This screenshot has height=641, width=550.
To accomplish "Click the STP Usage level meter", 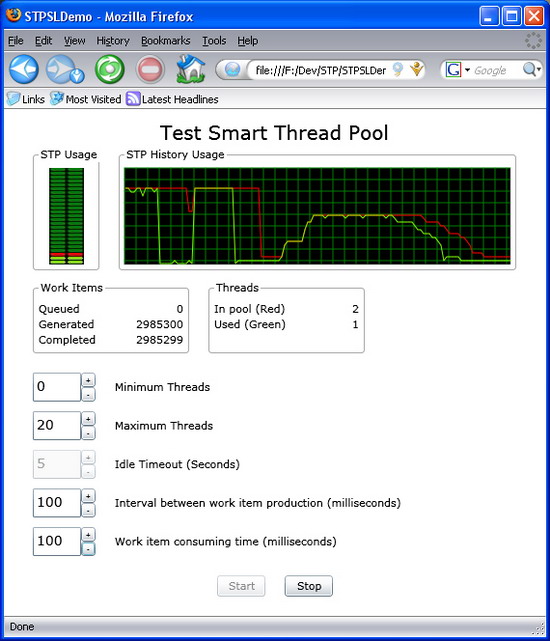I will coord(66,216).
